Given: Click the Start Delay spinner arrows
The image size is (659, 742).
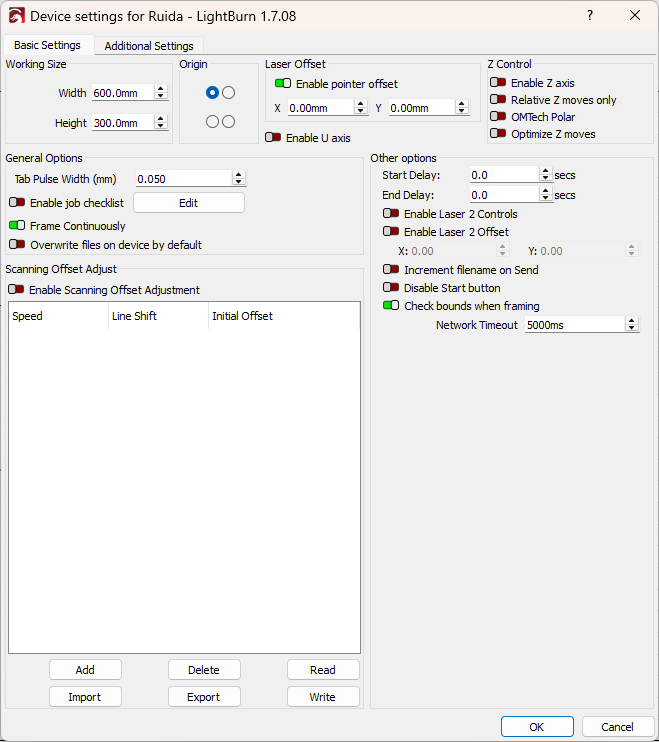Looking at the screenshot, I should pyautogui.click(x=546, y=175).
